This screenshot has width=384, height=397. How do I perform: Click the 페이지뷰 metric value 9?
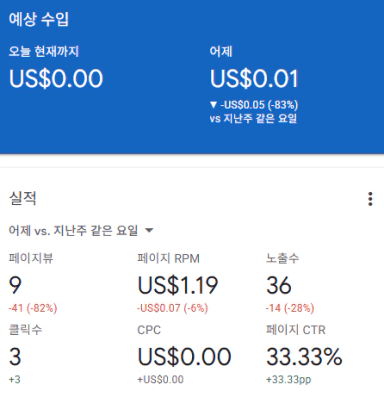pos(15,285)
